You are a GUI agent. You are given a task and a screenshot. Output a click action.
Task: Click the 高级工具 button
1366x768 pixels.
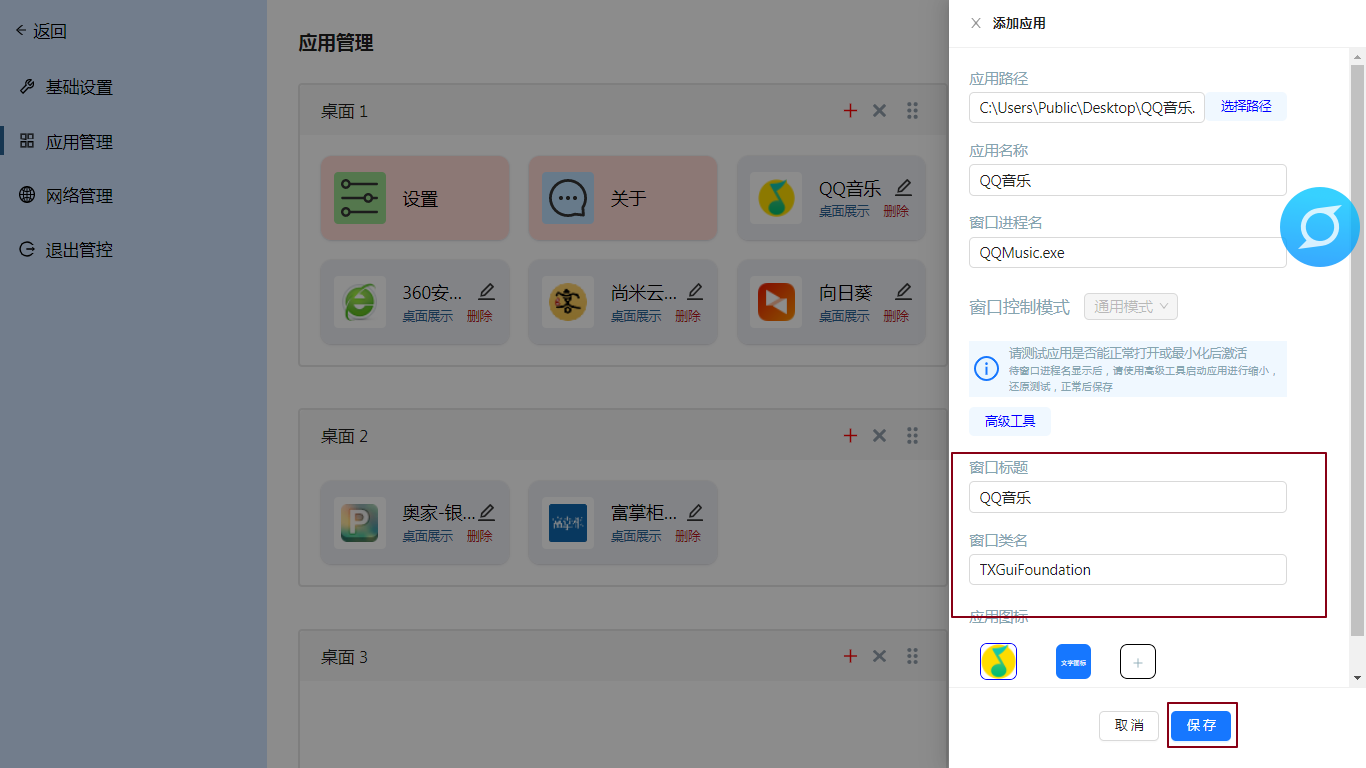[1010, 421]
